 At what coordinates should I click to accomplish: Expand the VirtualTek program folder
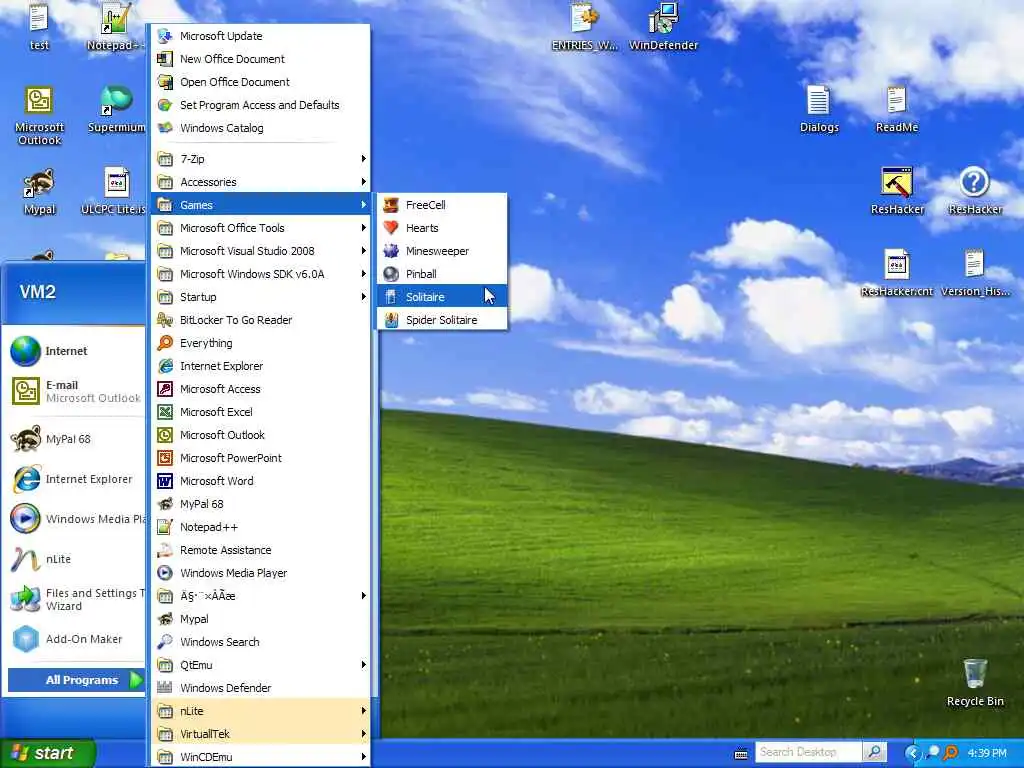click(261, 734)
